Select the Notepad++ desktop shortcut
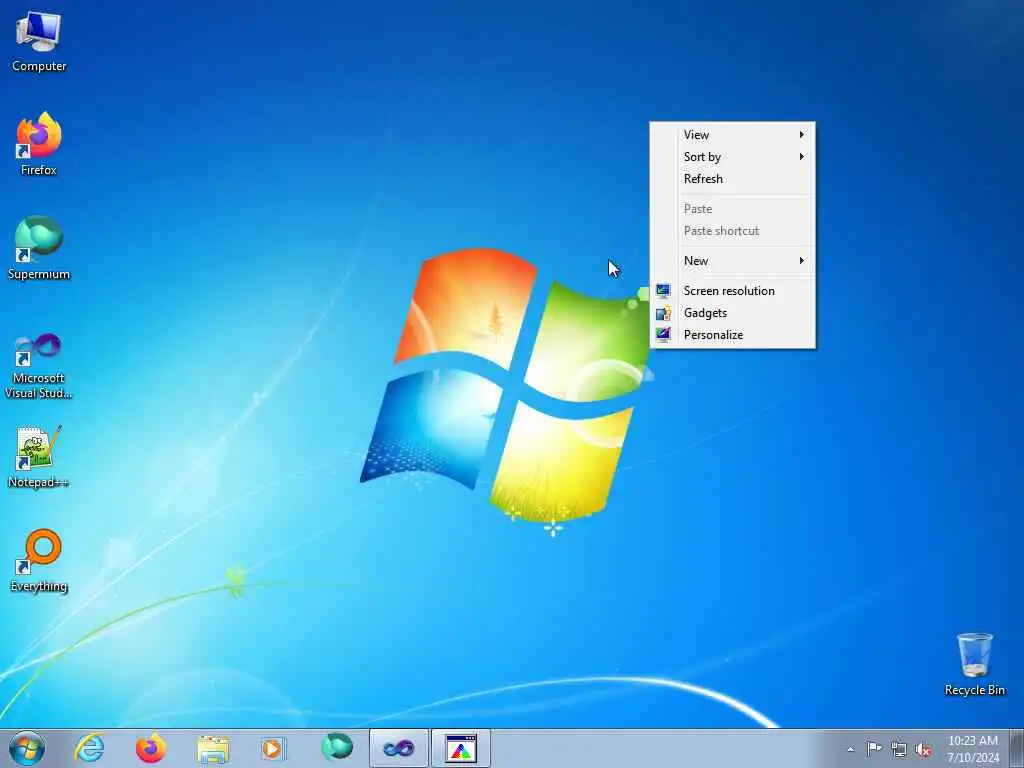This screenshot has height=768, width=1024. click(39, 456)
